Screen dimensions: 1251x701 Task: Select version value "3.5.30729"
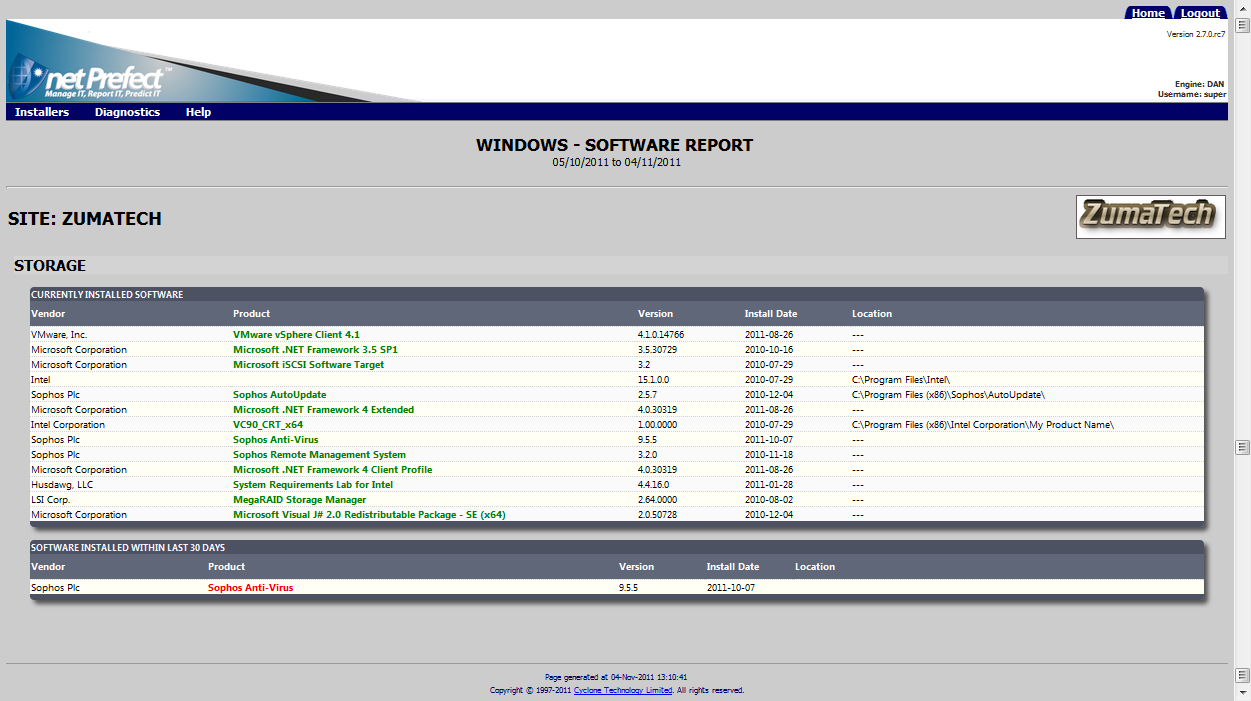[x=658, y=350]
